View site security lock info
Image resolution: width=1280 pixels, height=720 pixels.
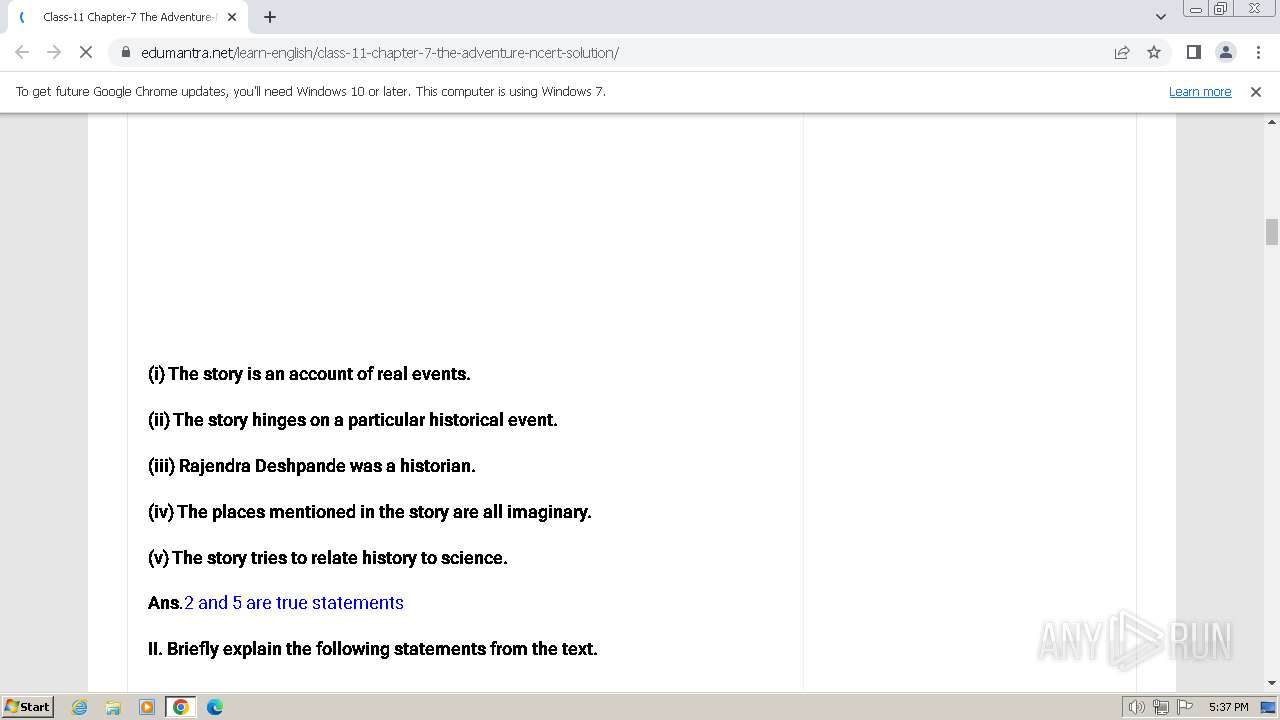pyautogui.click(x=126, y=52)
